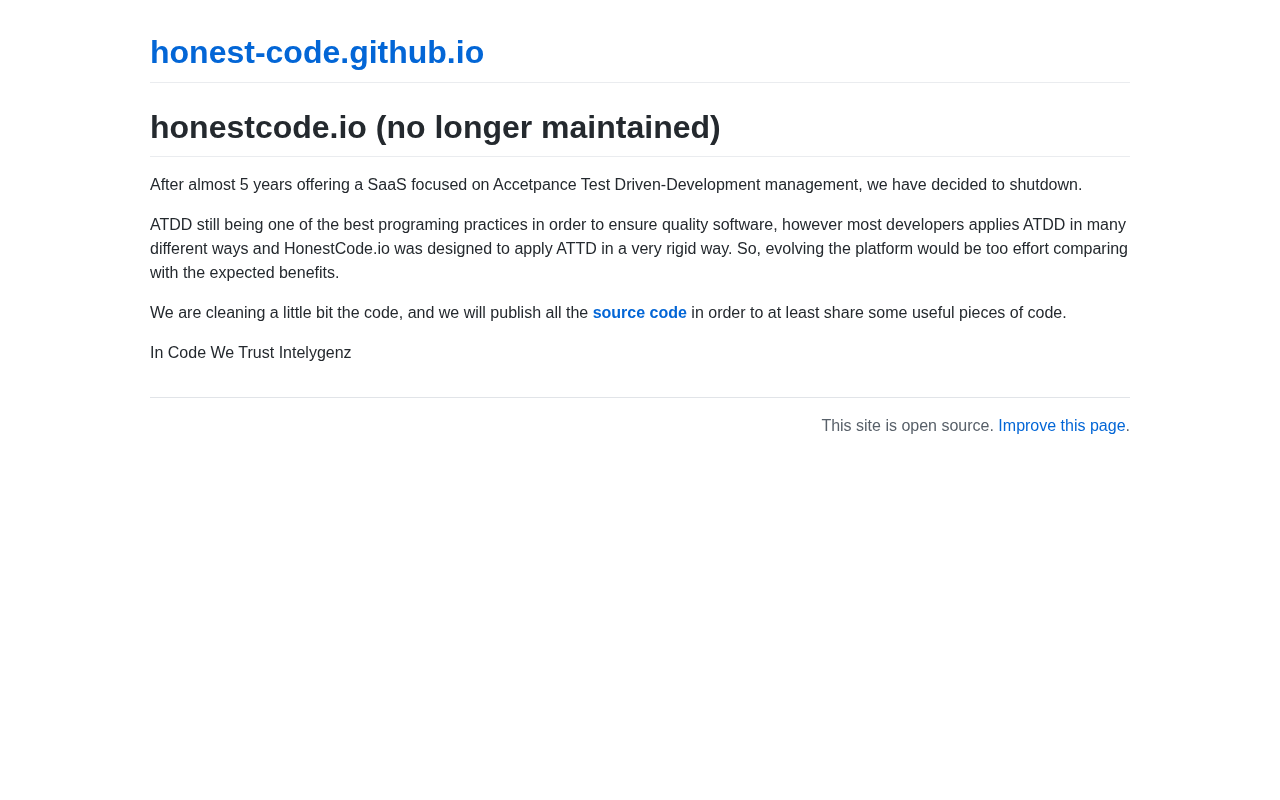Click the "Driven-Development" text
1280x800 pixels.
tap(687, 185)
